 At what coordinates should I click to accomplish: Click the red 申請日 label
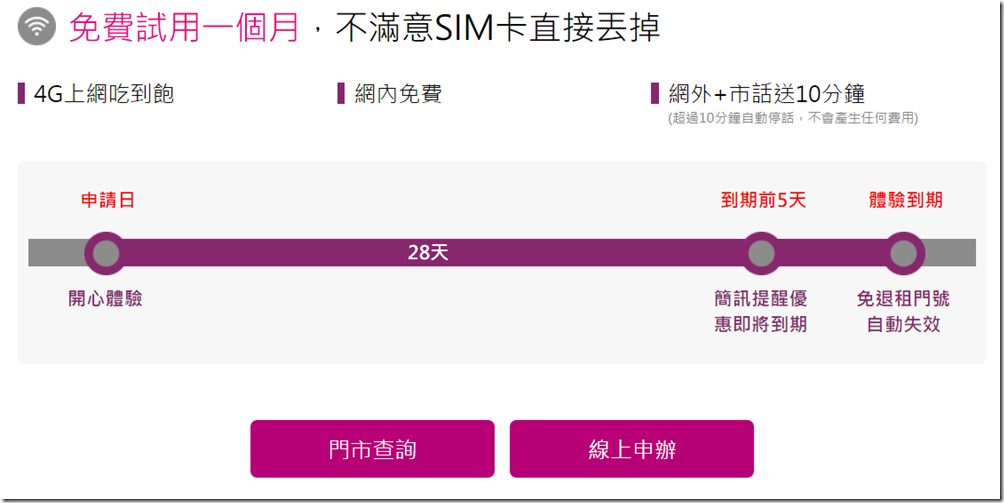(107, 200)
